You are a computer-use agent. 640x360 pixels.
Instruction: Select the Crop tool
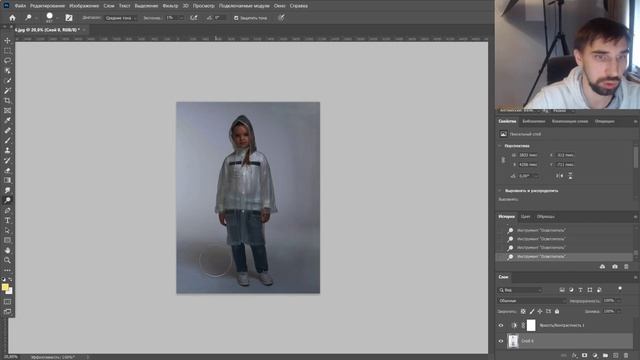pos(7,100)
